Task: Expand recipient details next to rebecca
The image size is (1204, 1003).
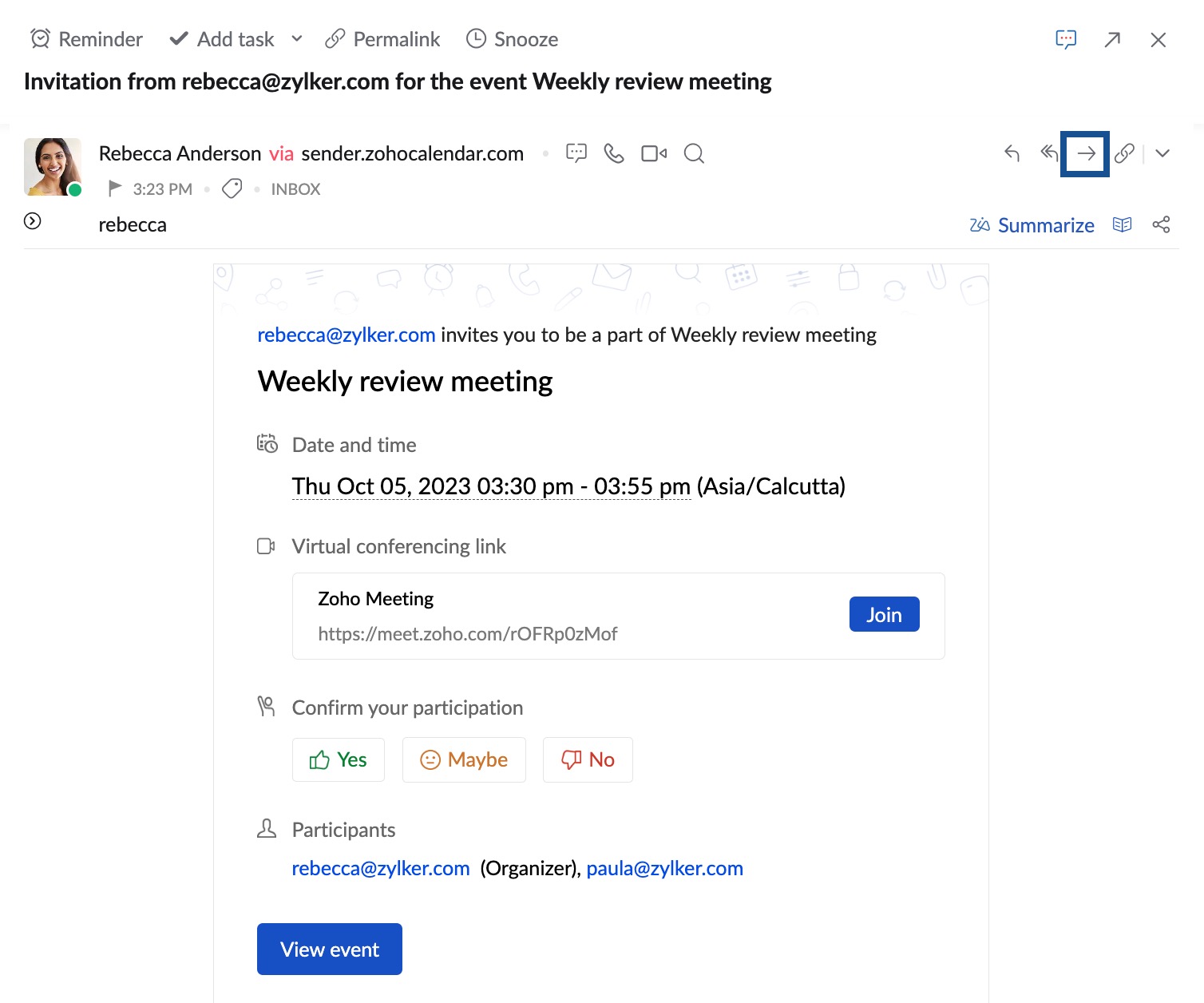Action: coord(33,221)
